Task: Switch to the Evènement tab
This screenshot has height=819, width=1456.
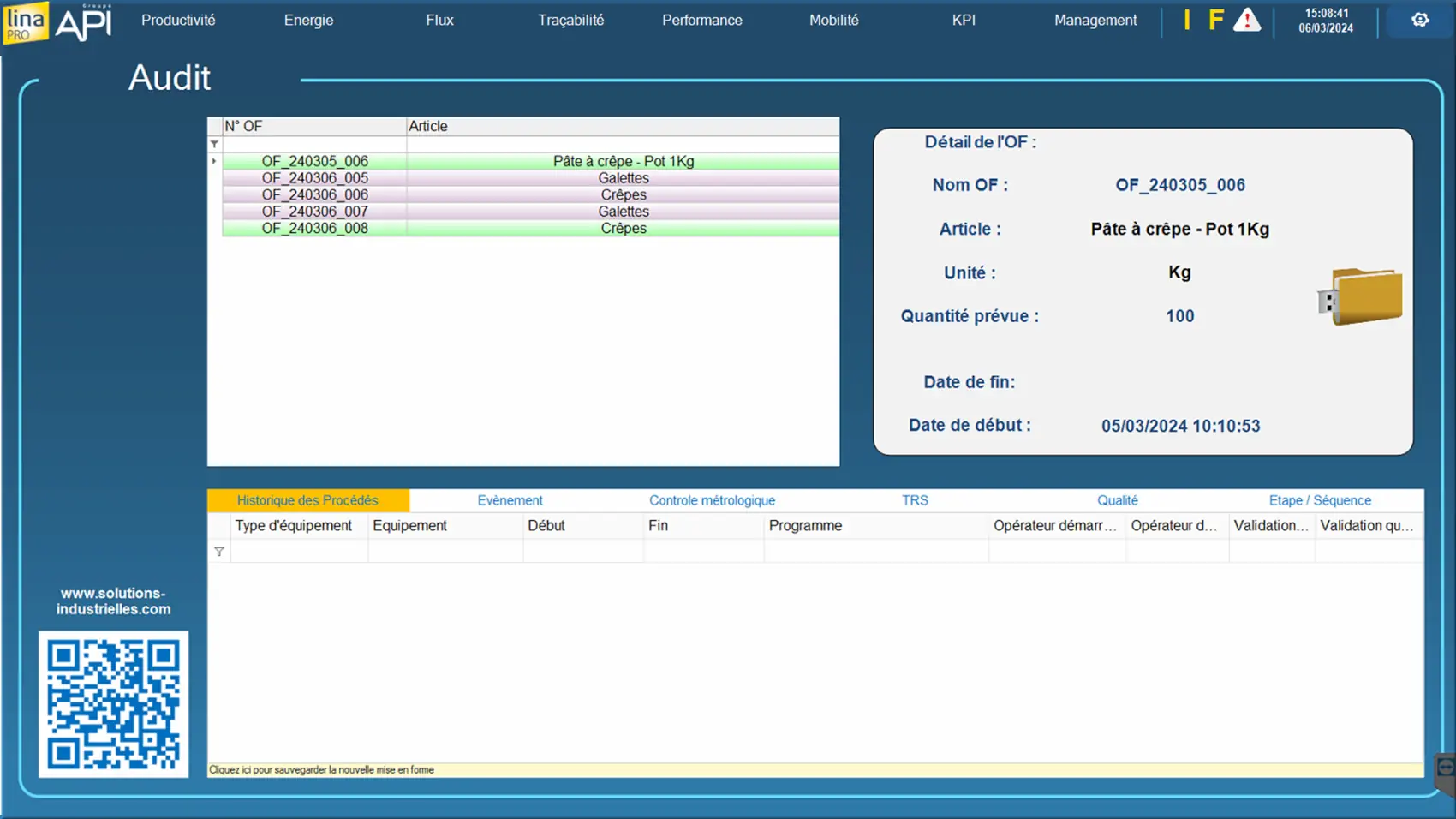Action: coord(510,500)
